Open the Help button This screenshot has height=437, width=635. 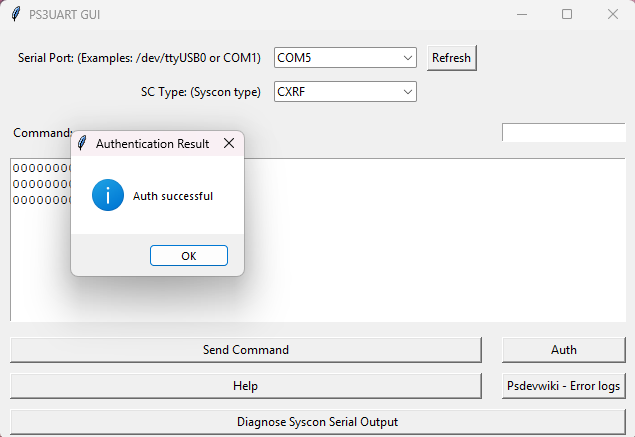[245, 385]
